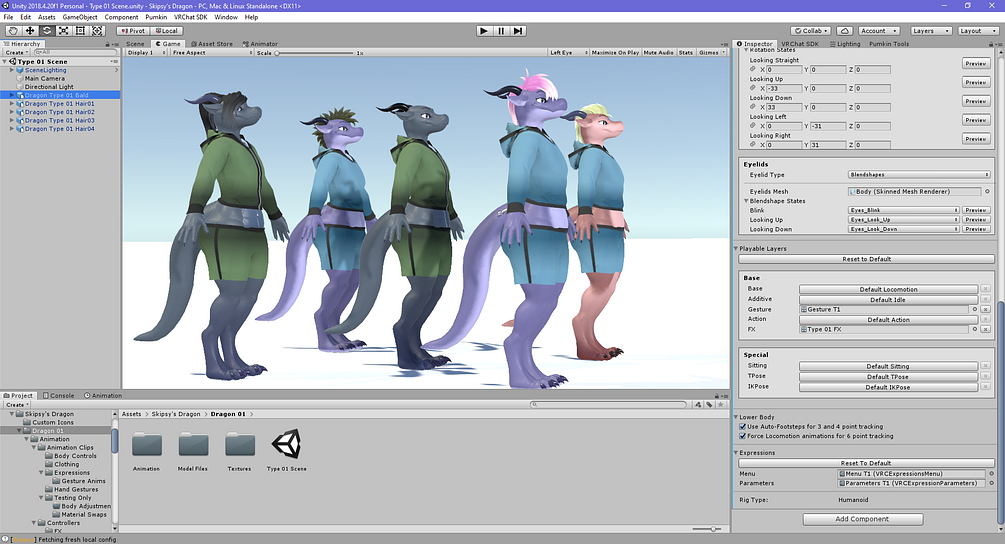Switch to the Console tab

[58, 396]
